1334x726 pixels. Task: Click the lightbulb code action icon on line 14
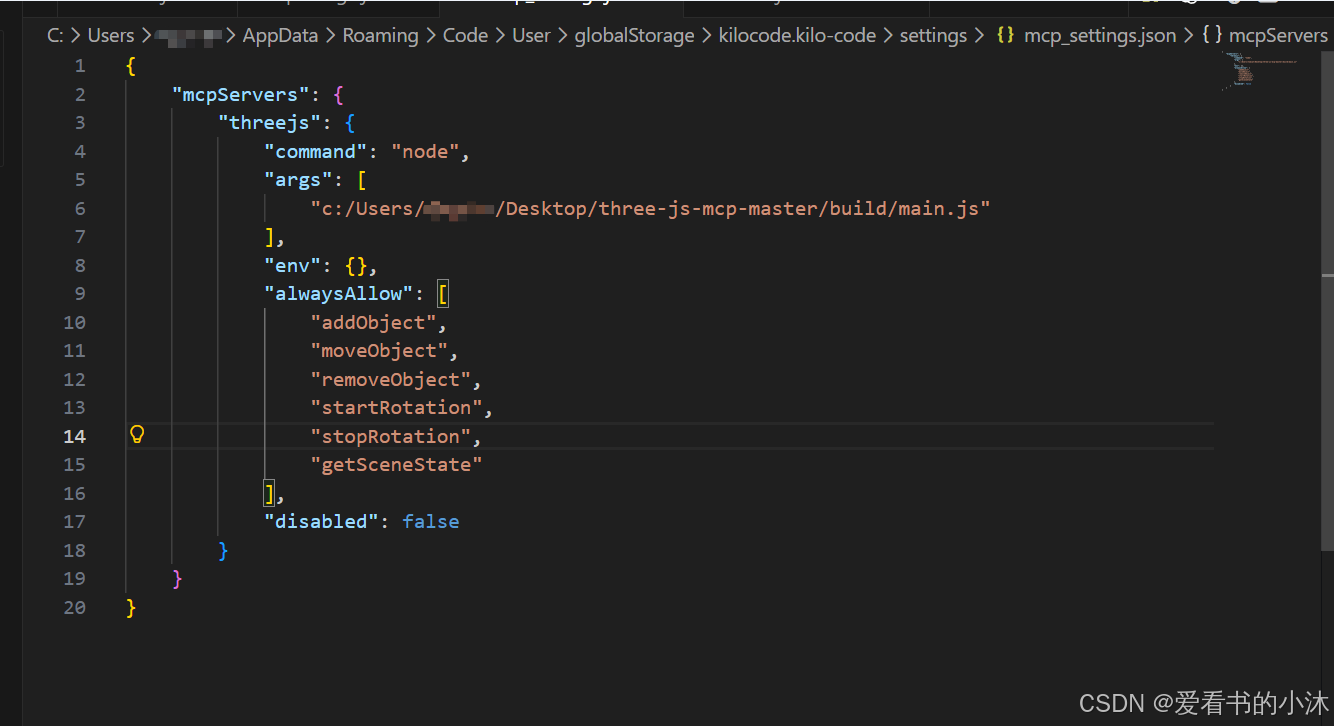point(138,434)
